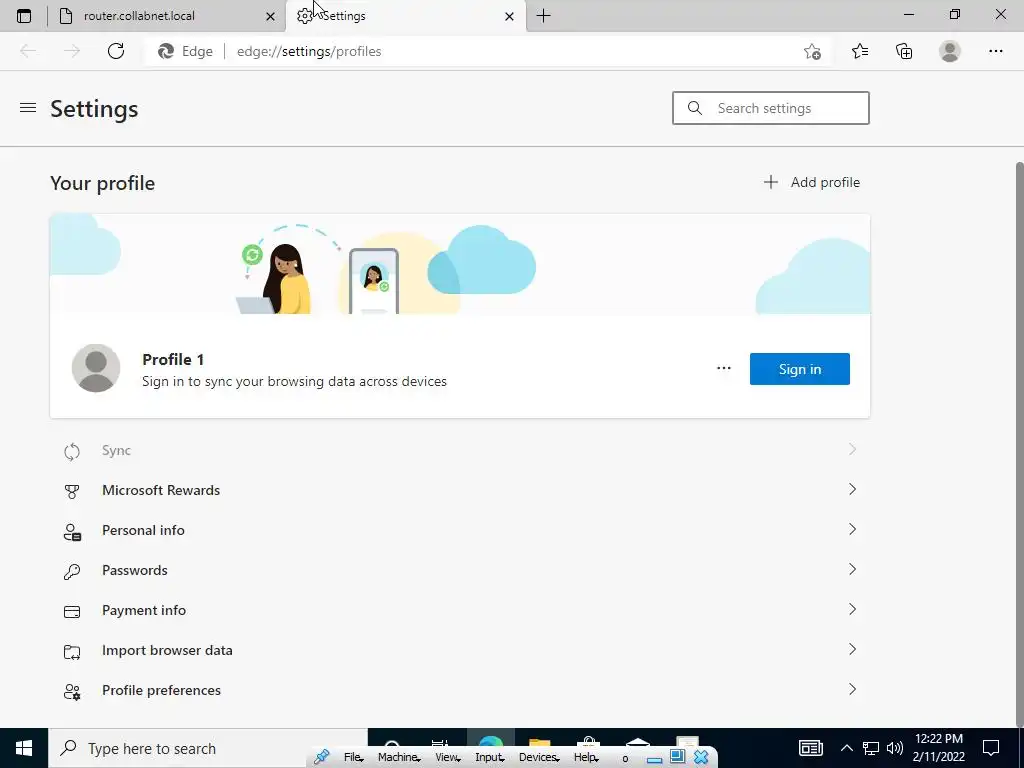Expand the Profile preferences chevron
Viewport: 1024px width, 768px height.
coord(852,689)
